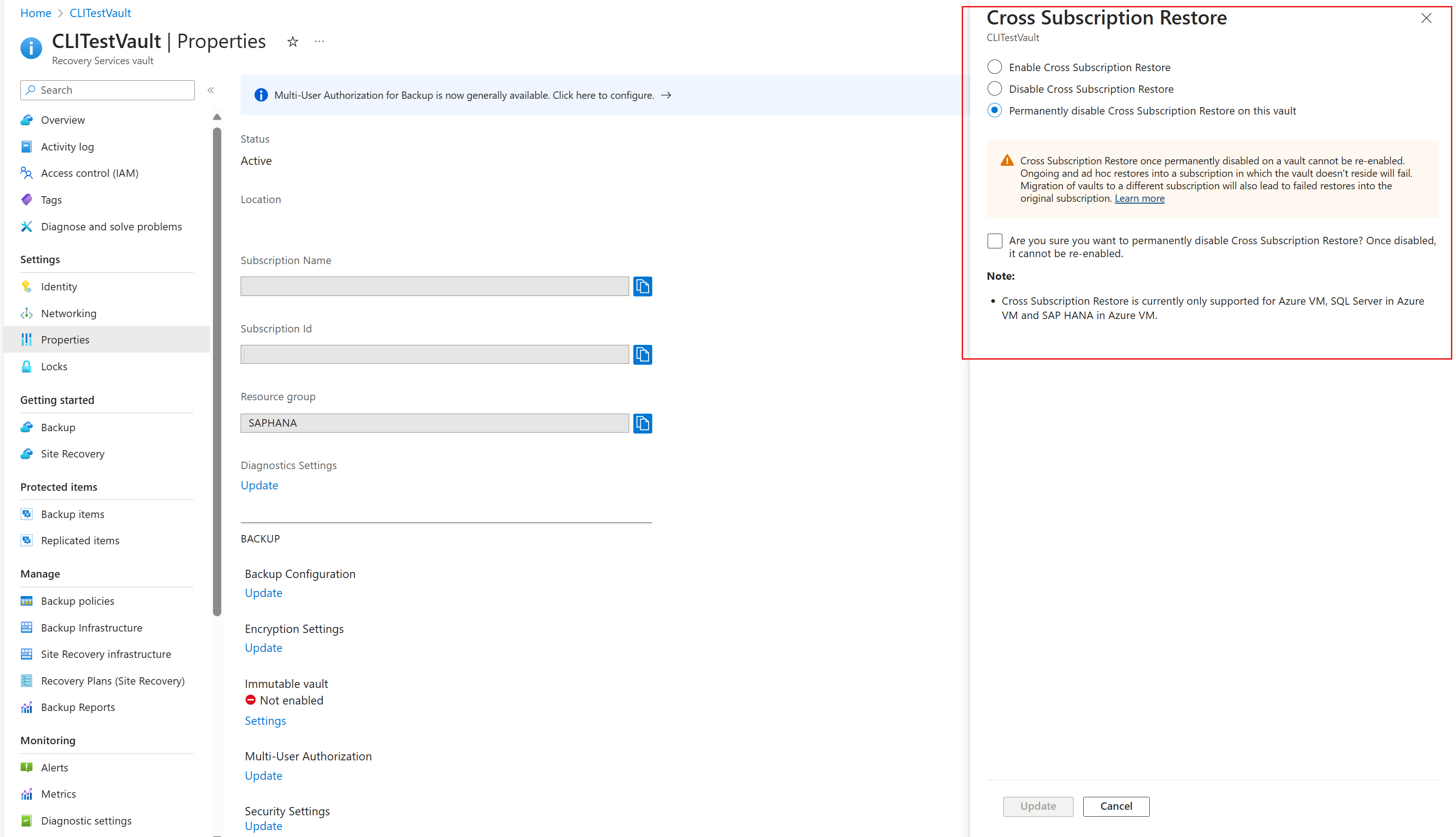Click inside the sidebar search field
The width and height of the screenshot is (1456, 837).
[107, 90]
